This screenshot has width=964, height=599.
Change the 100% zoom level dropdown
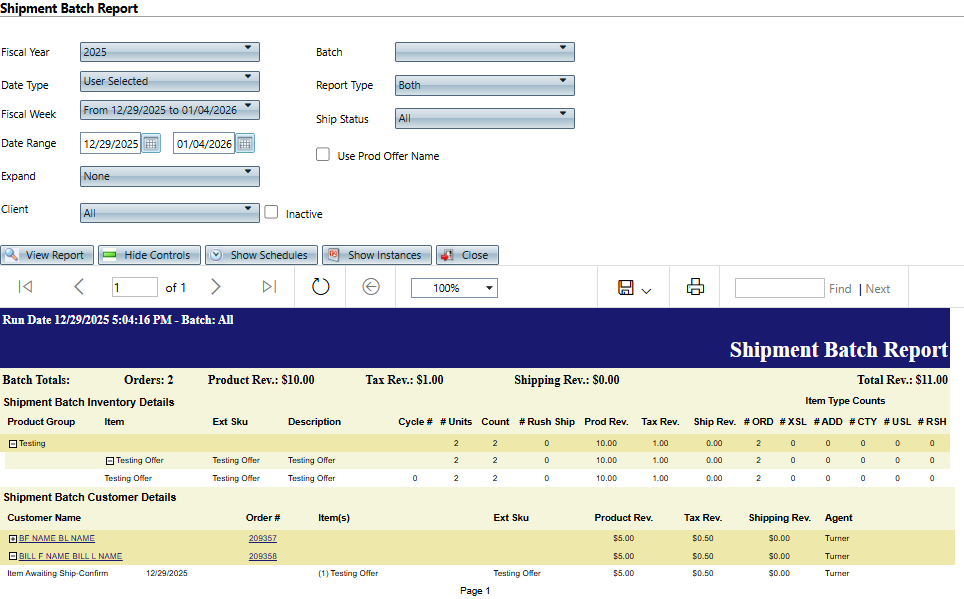(454, 288)
